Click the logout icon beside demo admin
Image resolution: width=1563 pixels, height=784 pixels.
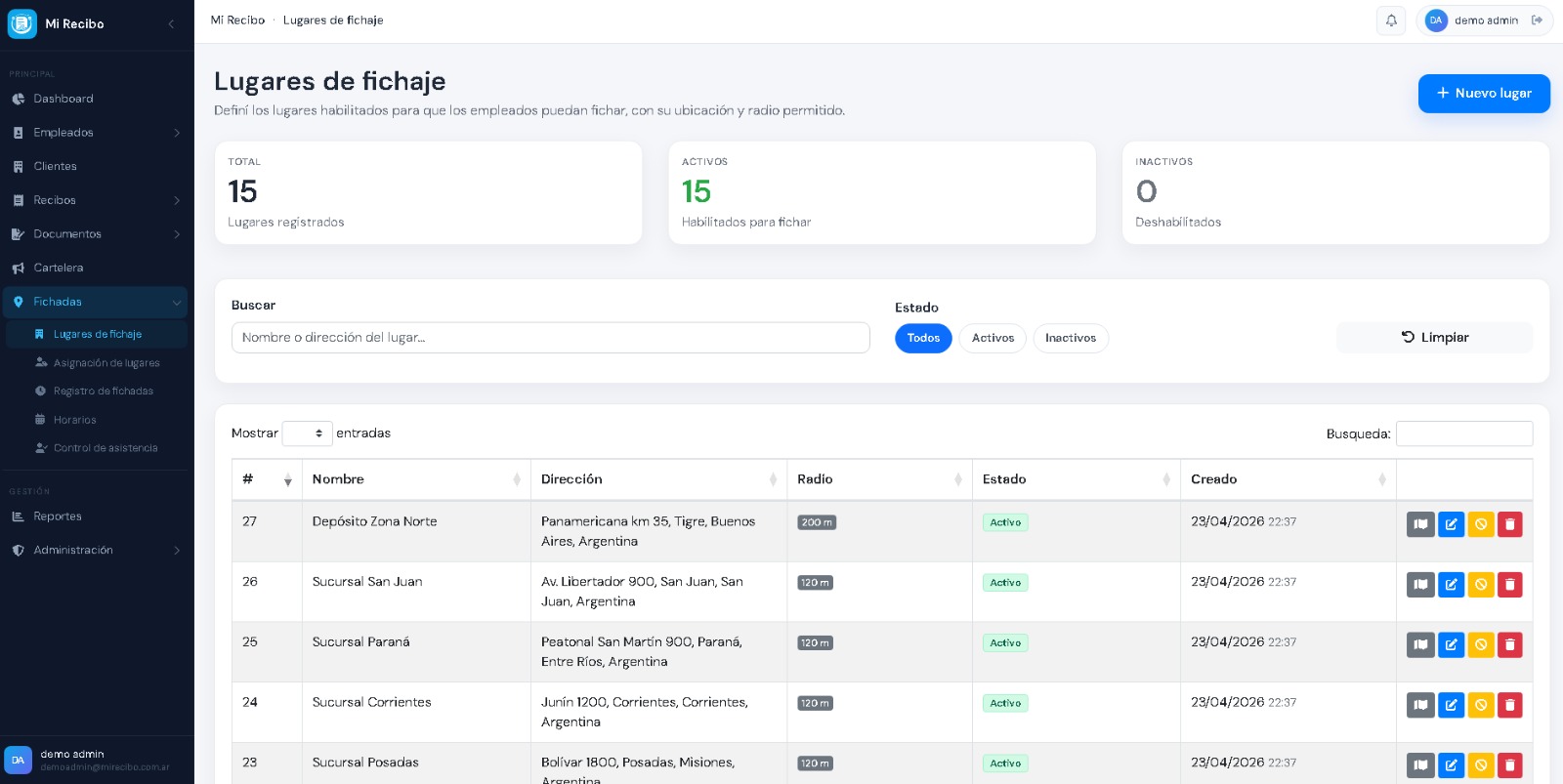pos(1537,21)
